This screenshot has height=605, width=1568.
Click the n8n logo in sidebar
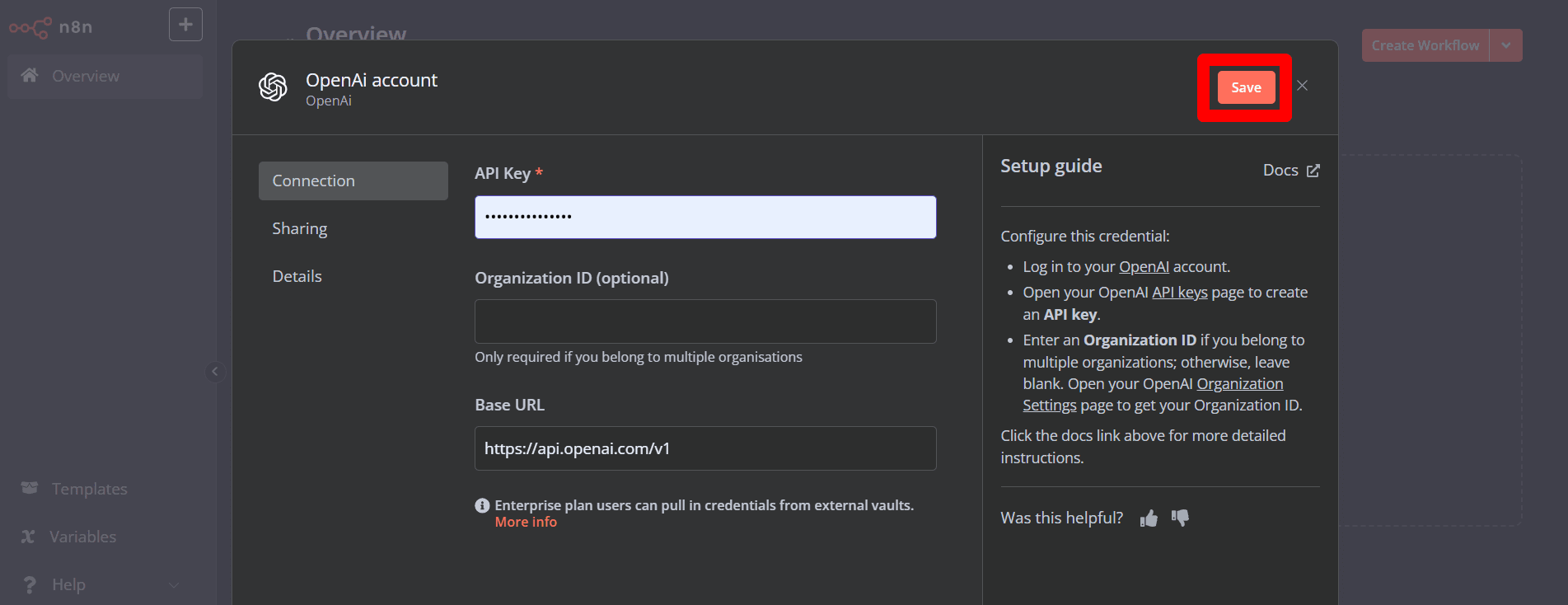pyautogui.click(x=50, y=27)
